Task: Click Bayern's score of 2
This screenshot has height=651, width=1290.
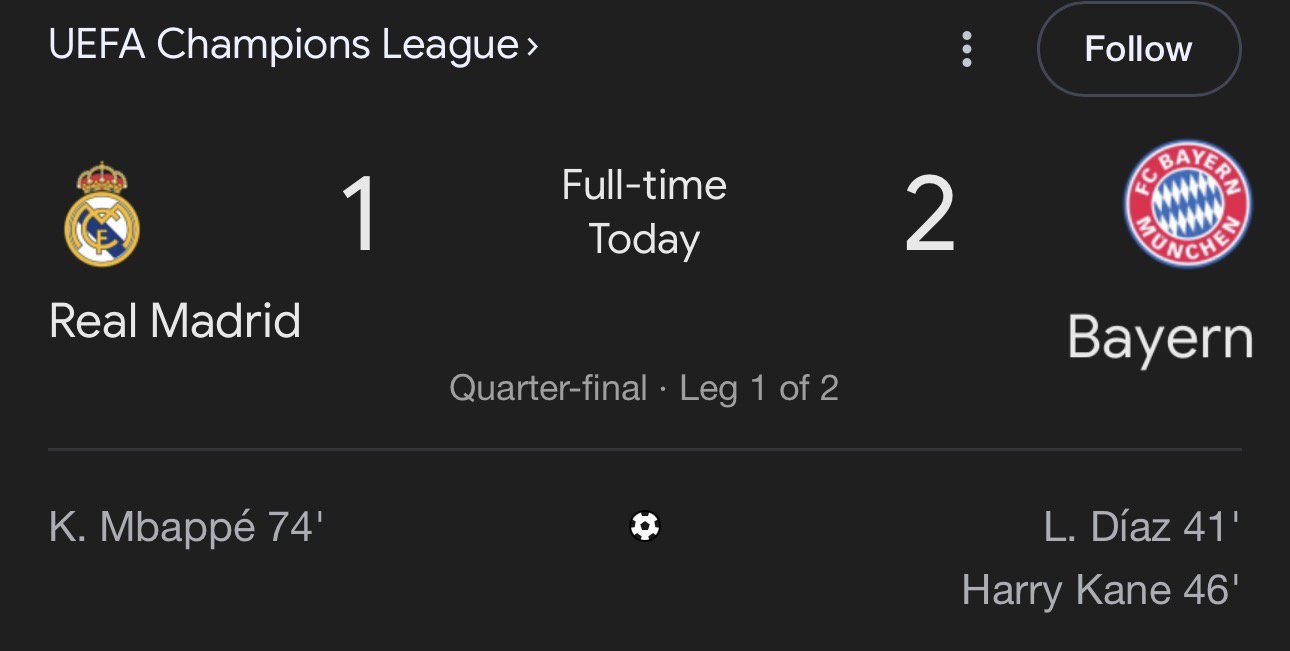Action: click(929, 215)
